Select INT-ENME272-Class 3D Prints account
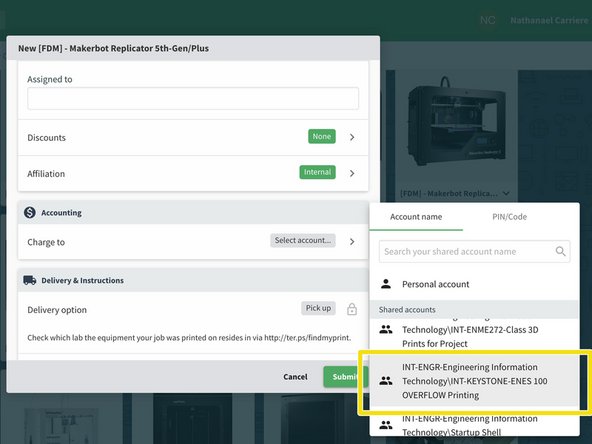Image resolution: width=592 pixels, height=444 pixels. [474, 335]
